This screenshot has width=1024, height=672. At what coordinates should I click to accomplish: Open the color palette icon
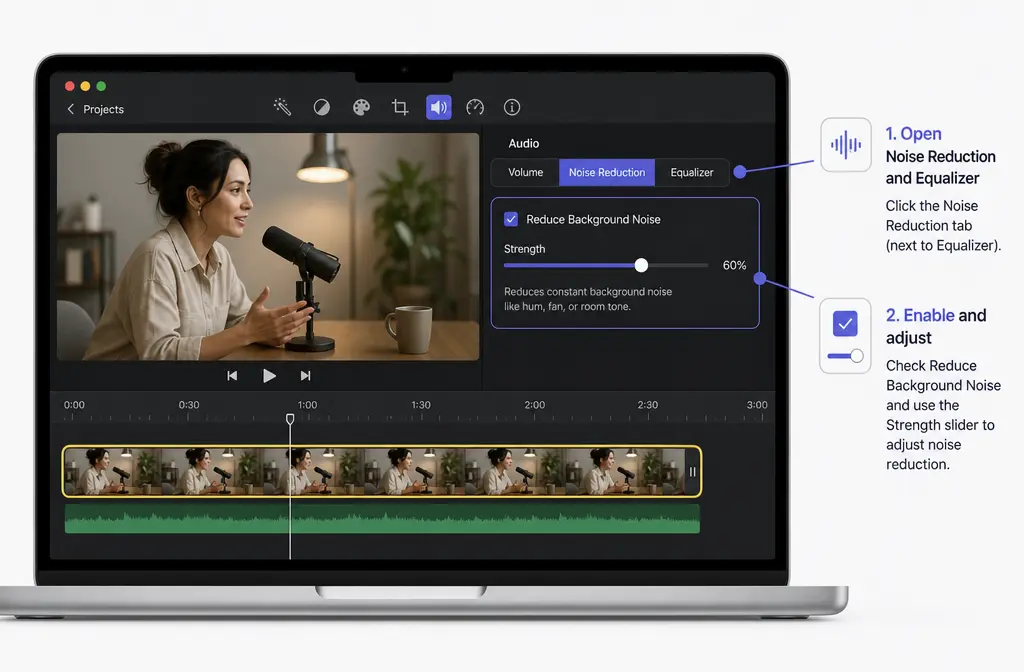361,107
